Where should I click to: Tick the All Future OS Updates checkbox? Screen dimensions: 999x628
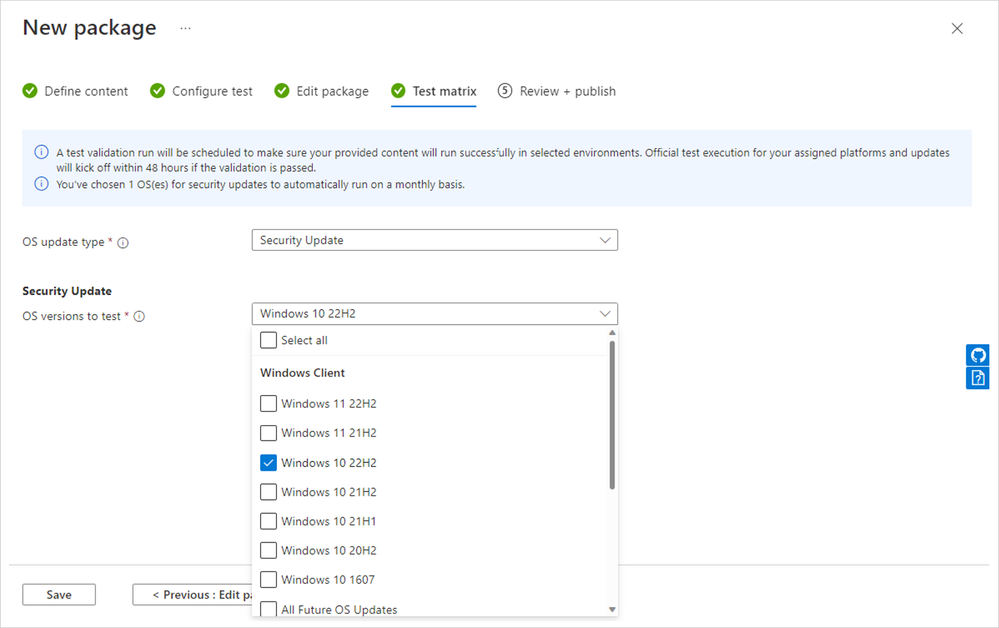268,609
